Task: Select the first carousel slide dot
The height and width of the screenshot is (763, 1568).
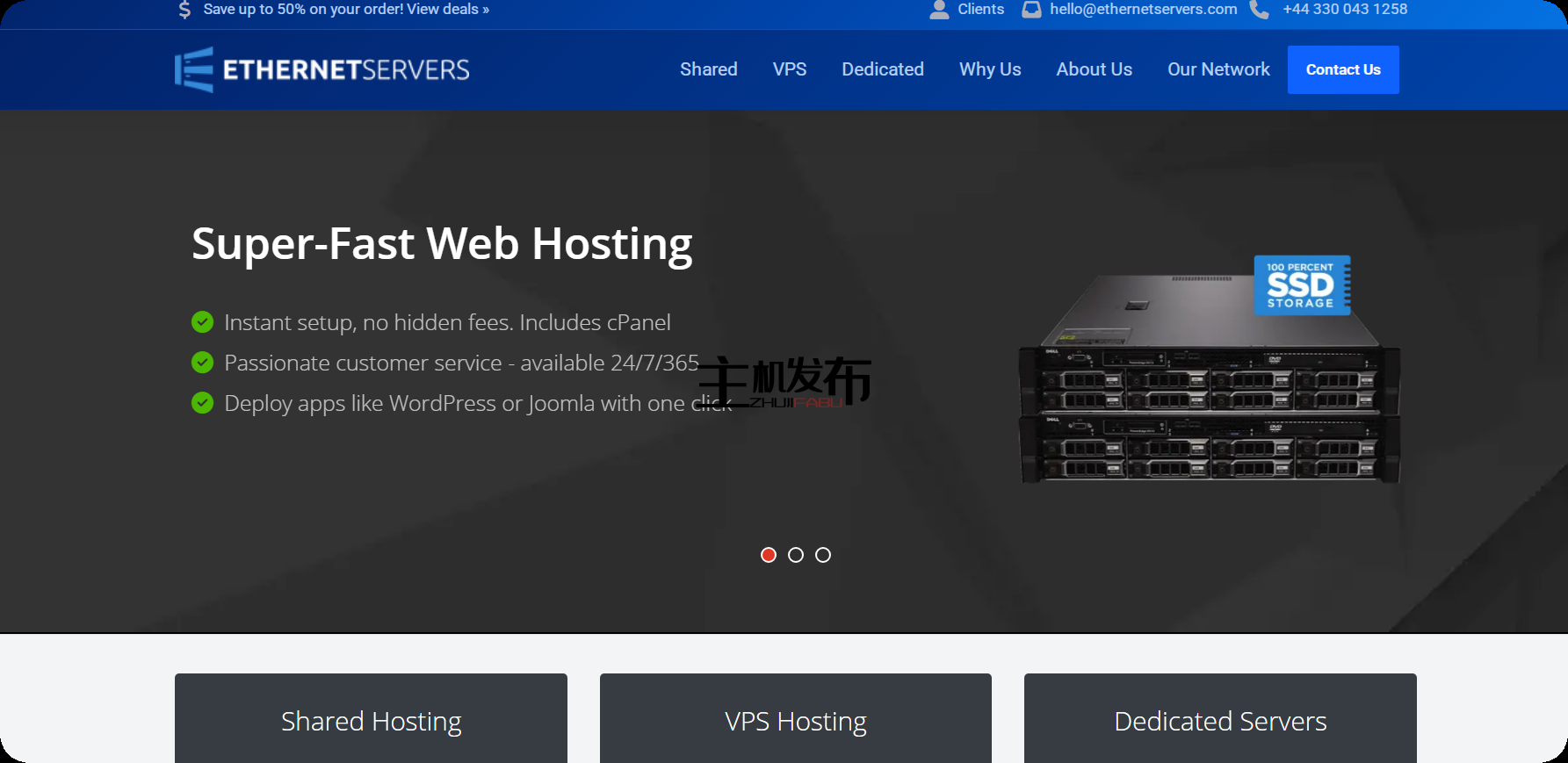Action: [x=769, y=555]
